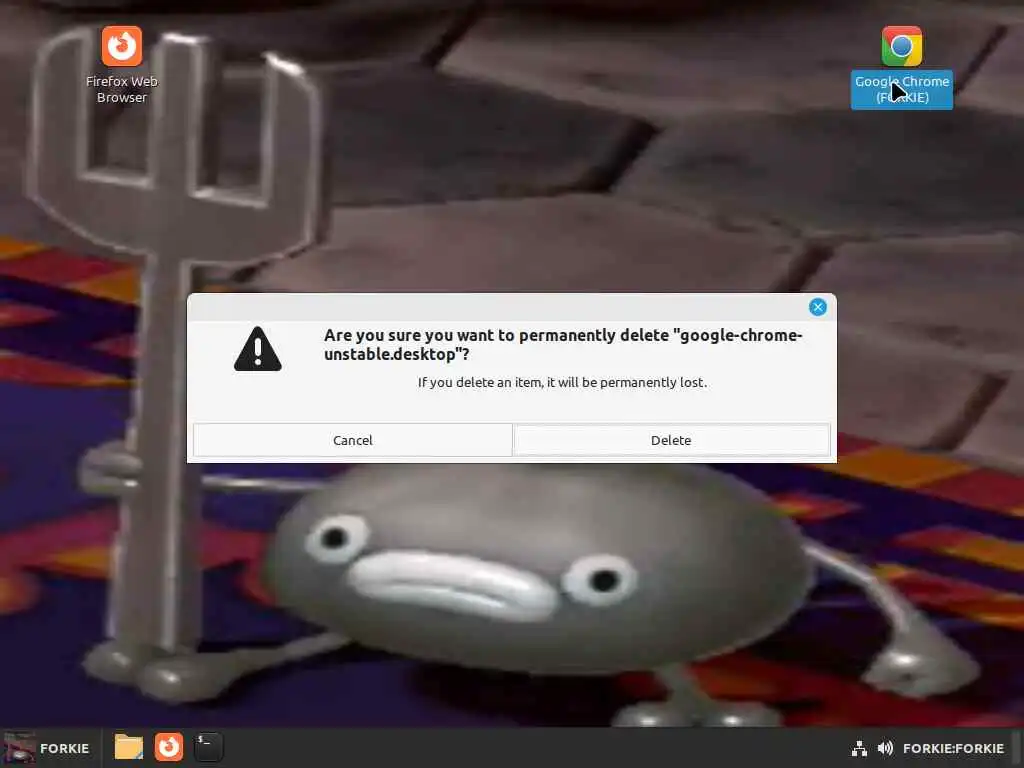Click the 'If you delete an item' message
The image size is (1024, 768).
(x=562, y=383)
